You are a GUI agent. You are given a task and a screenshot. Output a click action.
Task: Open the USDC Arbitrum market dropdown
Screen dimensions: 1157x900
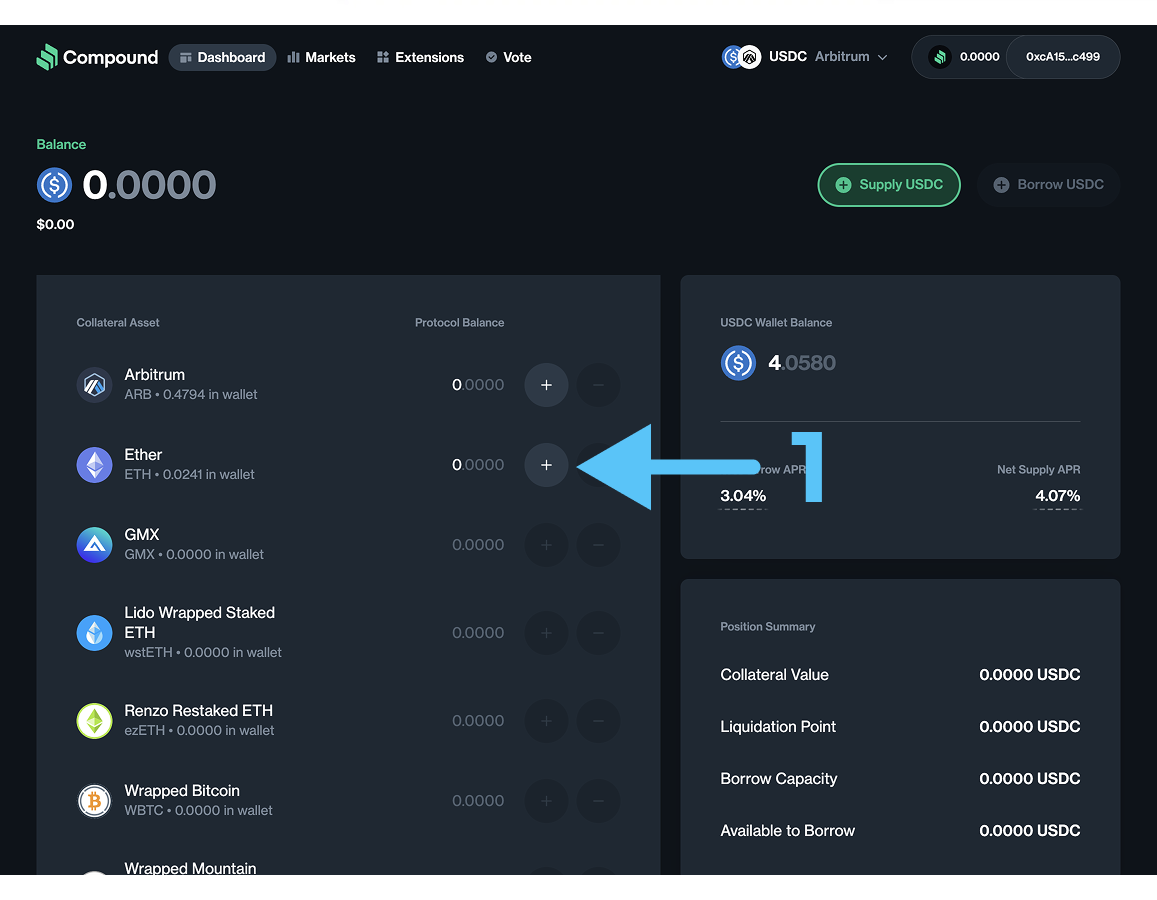(x=805, y=57)
